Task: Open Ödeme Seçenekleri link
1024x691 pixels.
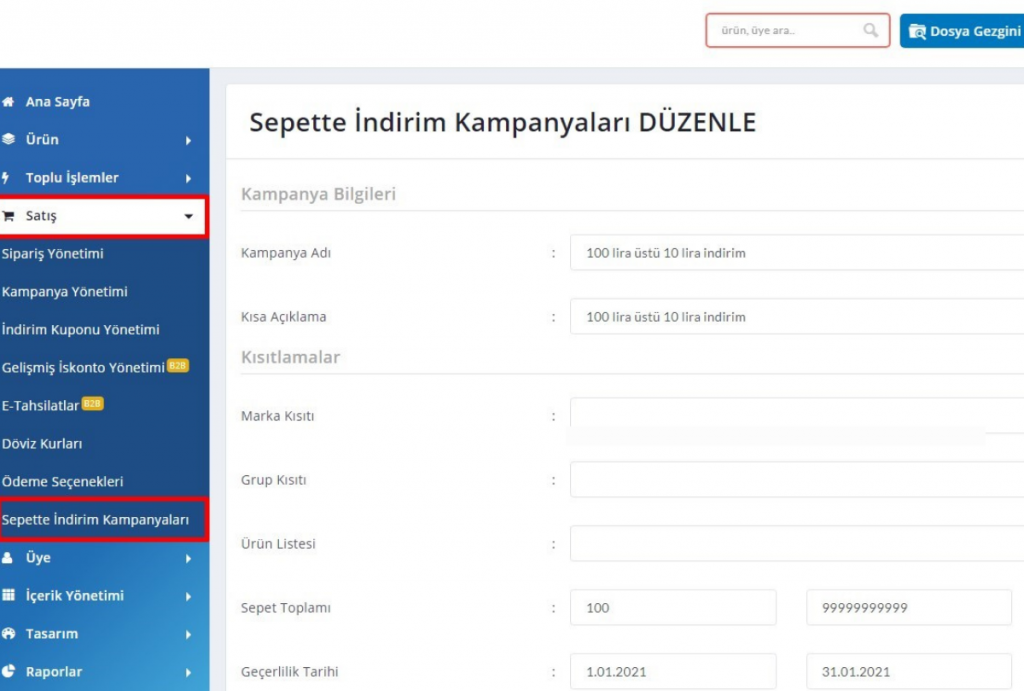Action: [x=63, y=482]
